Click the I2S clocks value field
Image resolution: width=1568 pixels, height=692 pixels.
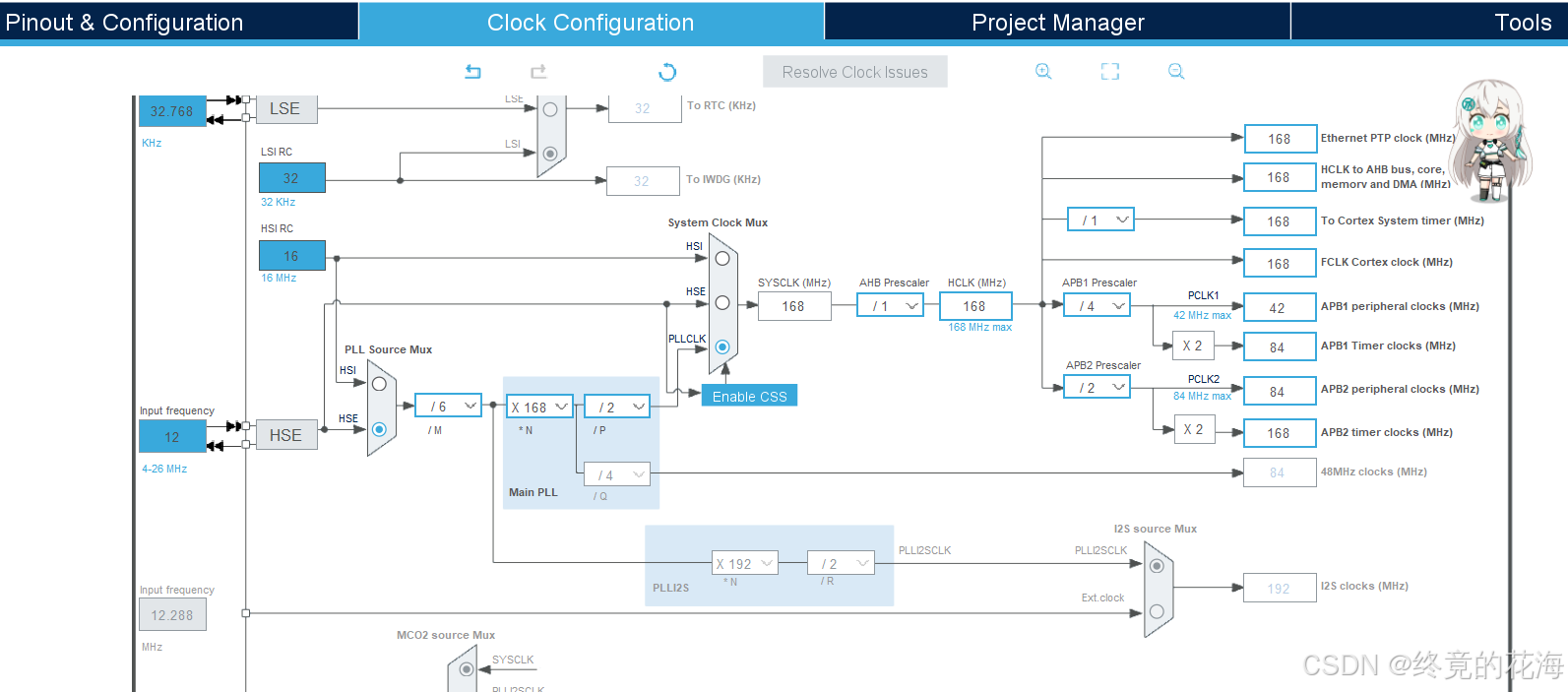1280,588
